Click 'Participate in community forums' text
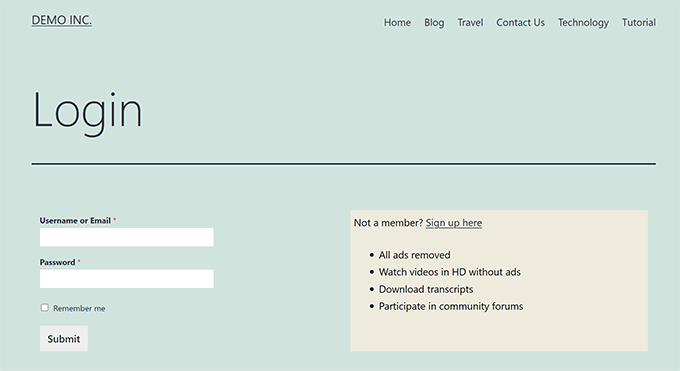Viewport: 680px width, 371px height. (x=451, y=306)
